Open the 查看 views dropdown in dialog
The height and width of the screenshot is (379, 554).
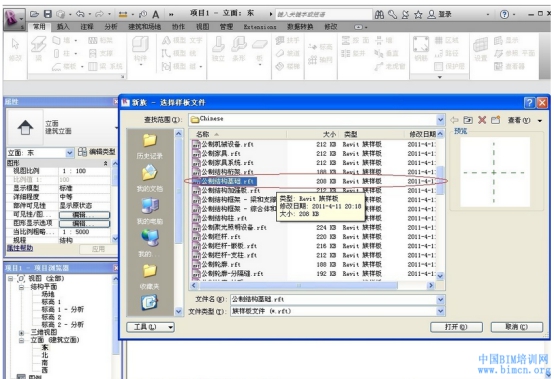point(525,120)
